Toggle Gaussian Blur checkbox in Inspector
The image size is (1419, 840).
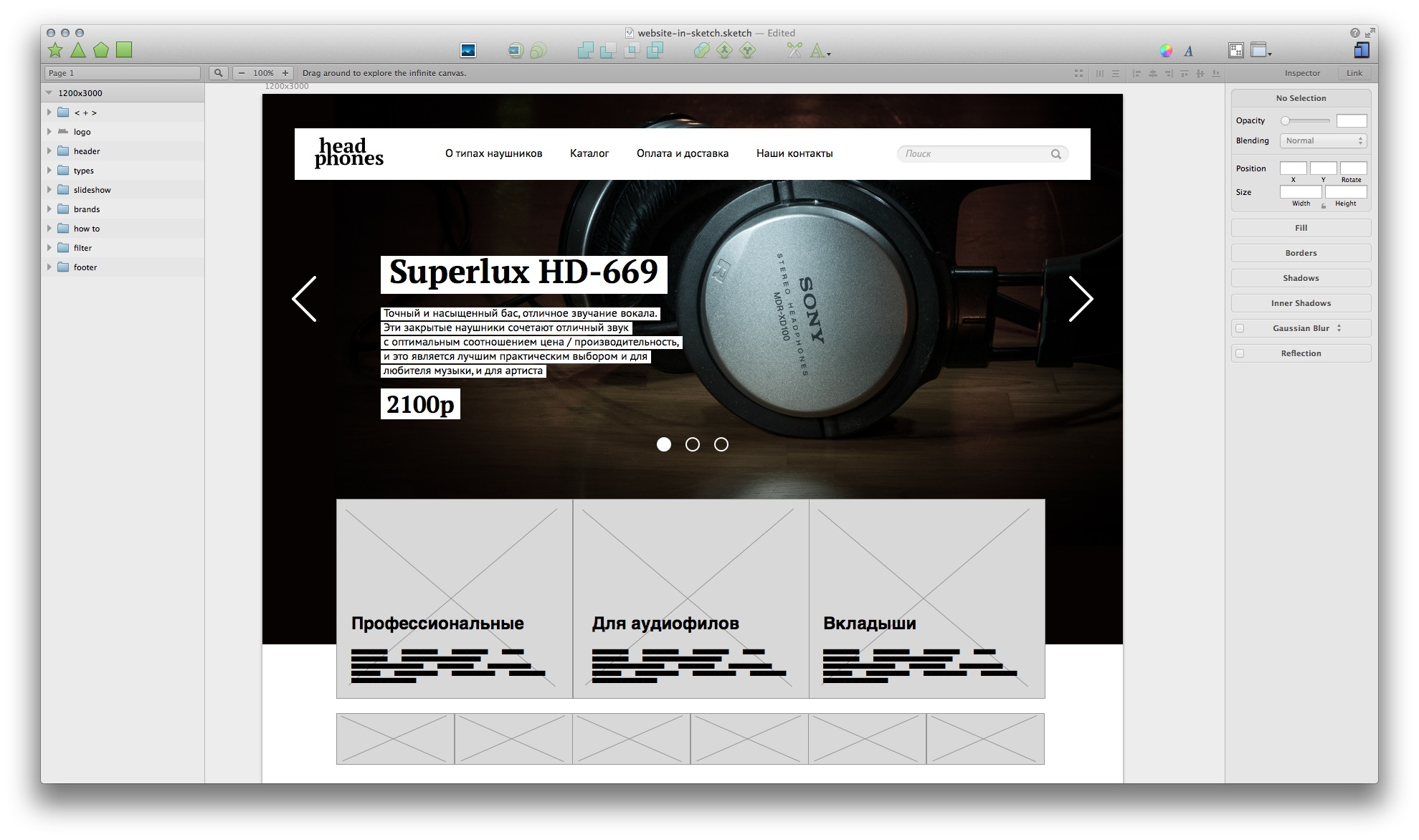1240,328
